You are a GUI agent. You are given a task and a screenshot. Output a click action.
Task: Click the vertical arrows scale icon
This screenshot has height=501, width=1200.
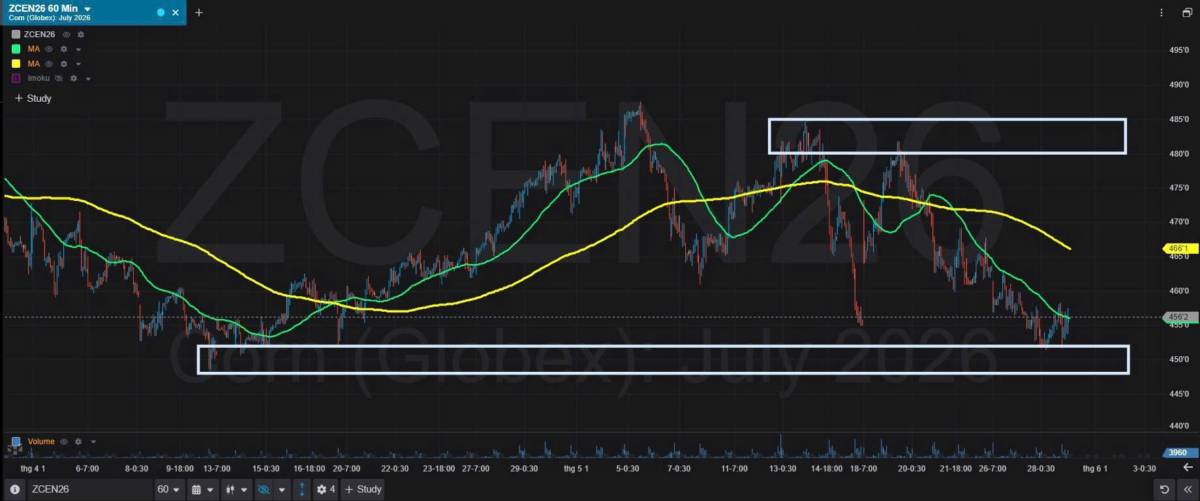(x=302, y=489)
